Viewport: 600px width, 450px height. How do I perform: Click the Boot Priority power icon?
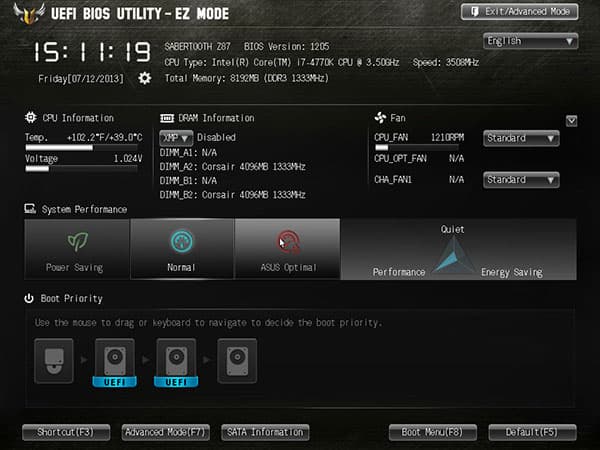pyautogui.click(x=29, y=298)
